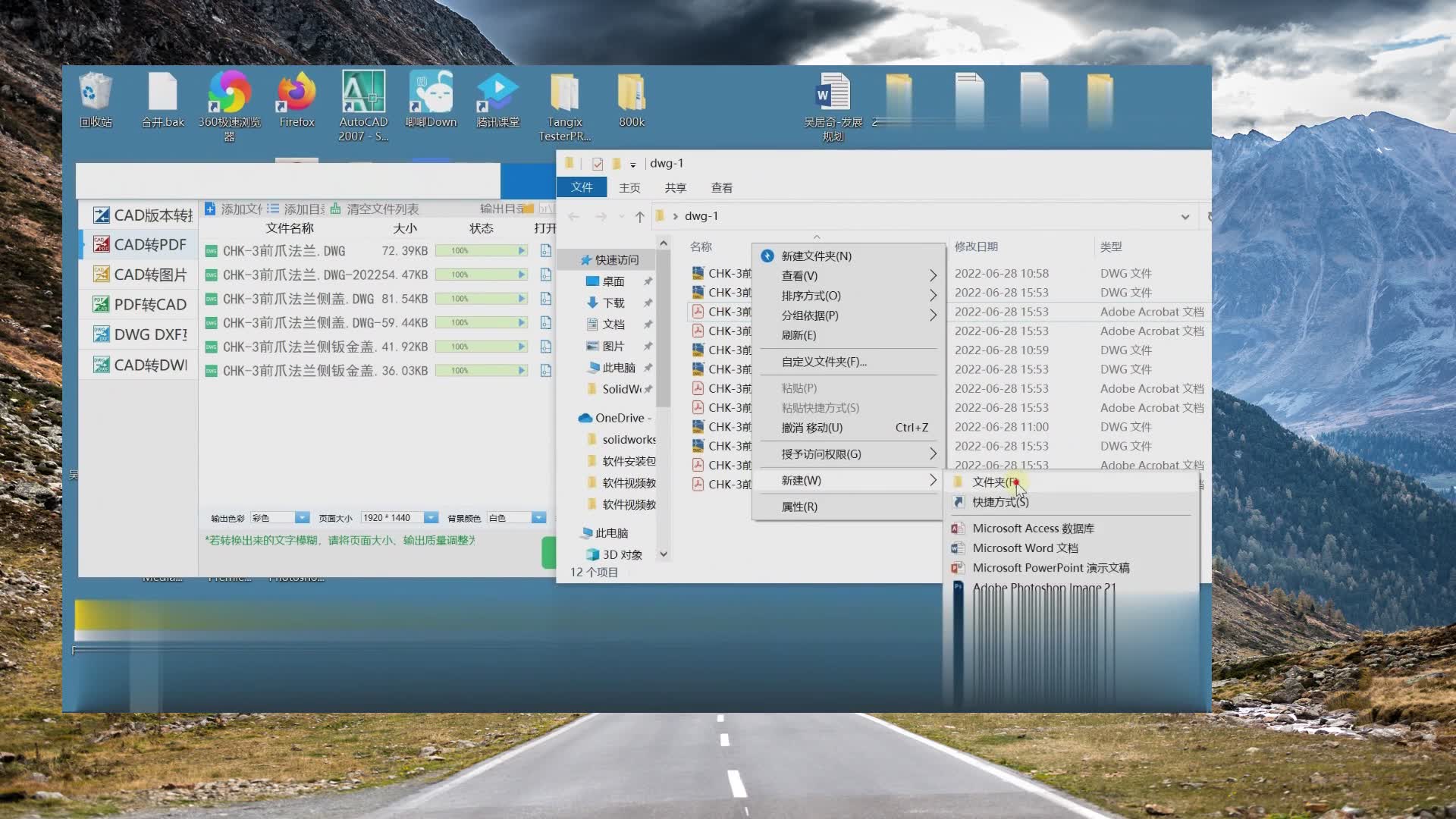Select DWG DXF互转 mode
Viewport: 1456px width, 819px height.
tap(149, 334)
